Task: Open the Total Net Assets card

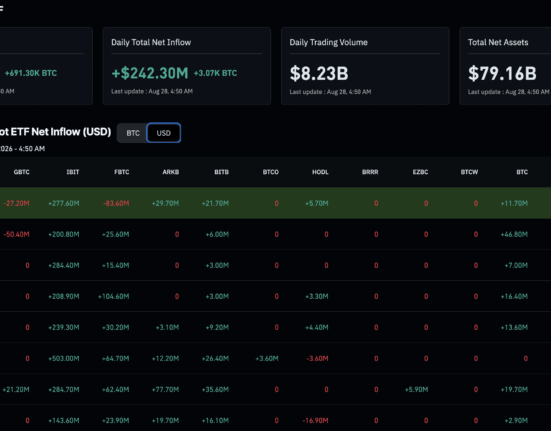Action: coord(505,66)
